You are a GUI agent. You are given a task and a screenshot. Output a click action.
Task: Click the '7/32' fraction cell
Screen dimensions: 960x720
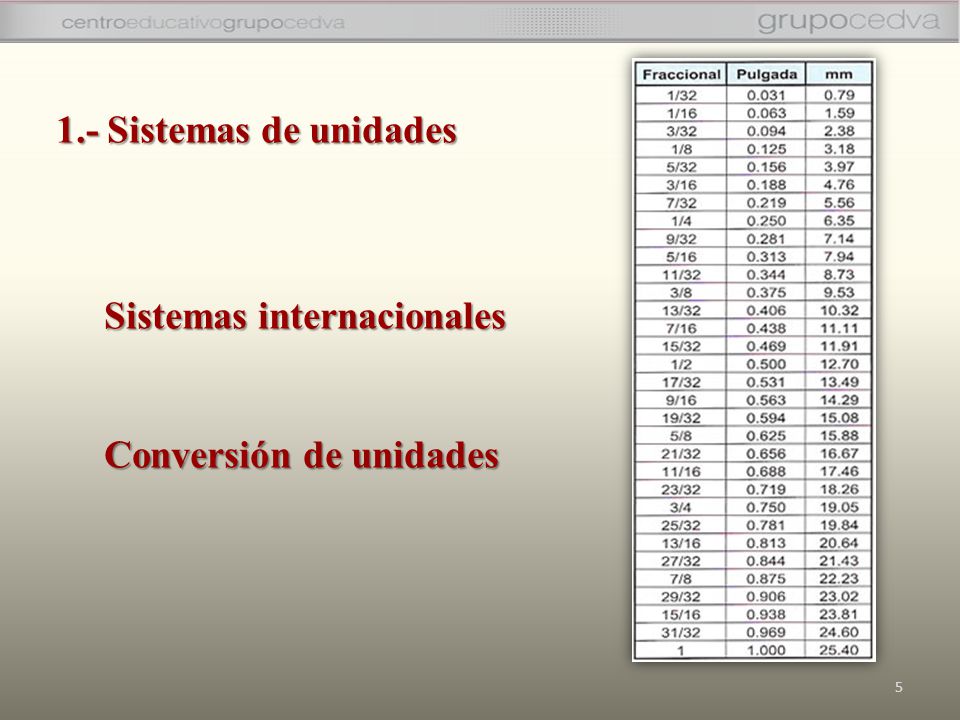681,203
